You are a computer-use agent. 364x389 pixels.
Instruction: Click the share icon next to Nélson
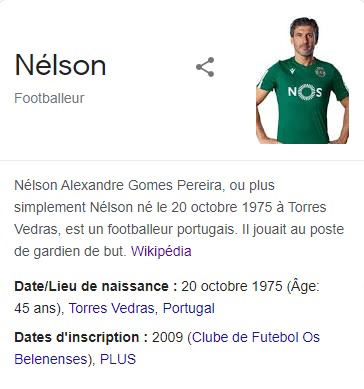click(205, 67)
